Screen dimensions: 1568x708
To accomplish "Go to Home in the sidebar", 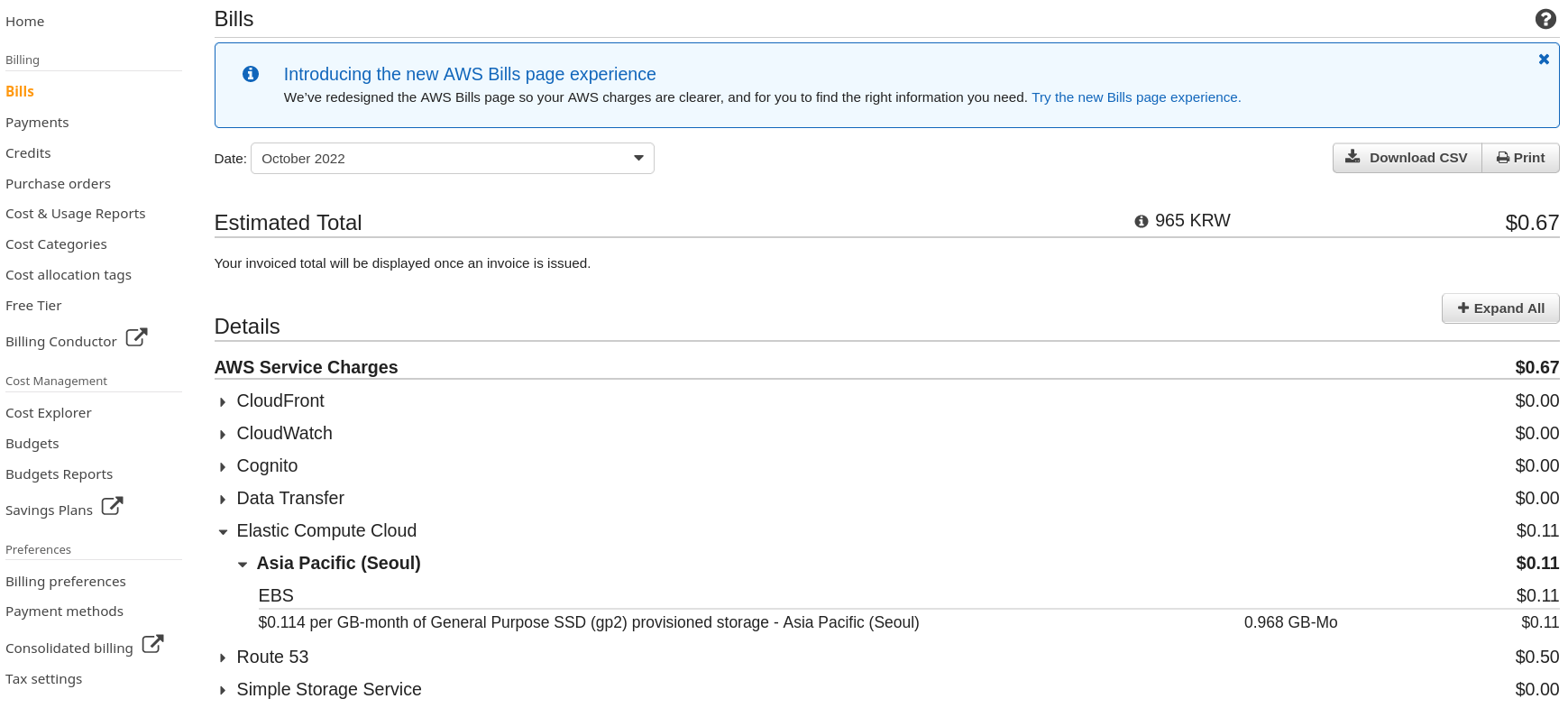I will [24, 22].
